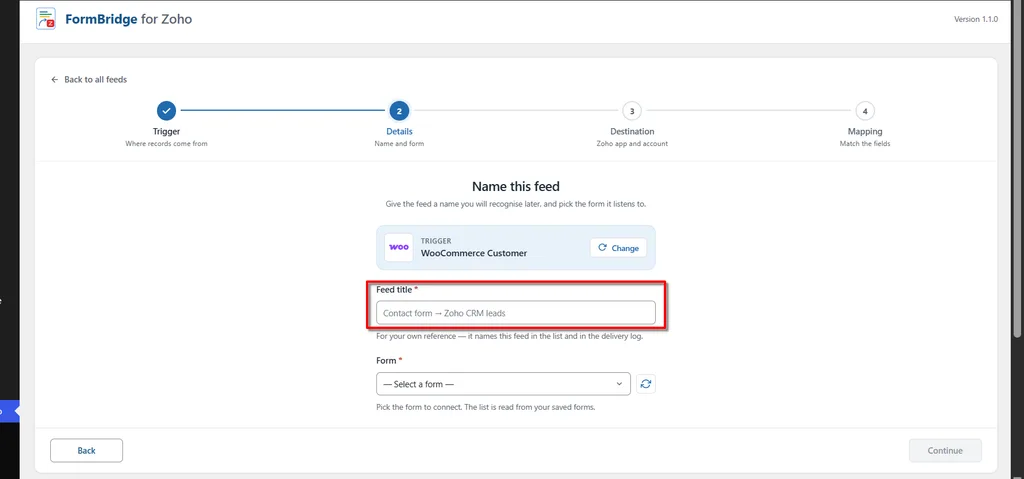Click the Trigger step label
Screen dimensions: 1024x479
(x=167, y=131)
